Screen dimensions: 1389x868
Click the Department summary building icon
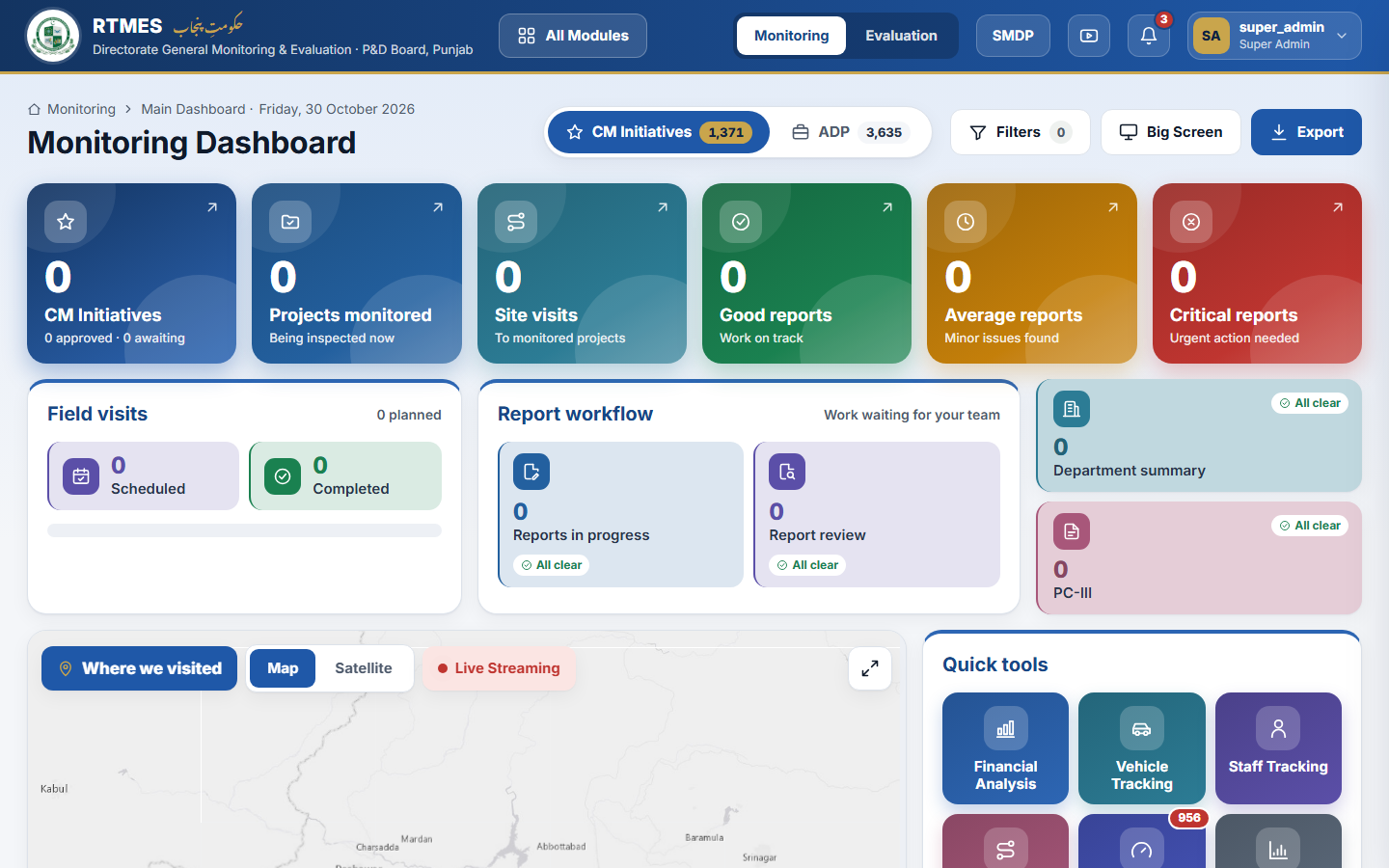[1072, 409]
